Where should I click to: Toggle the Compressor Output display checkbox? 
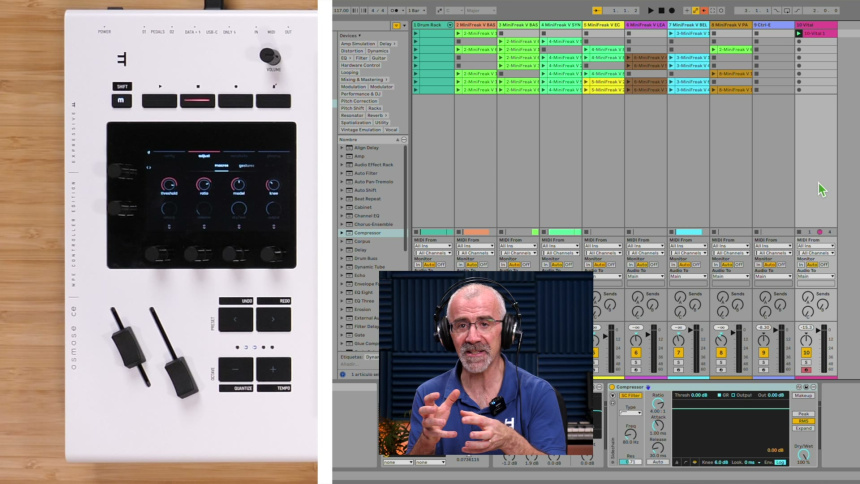733,395
